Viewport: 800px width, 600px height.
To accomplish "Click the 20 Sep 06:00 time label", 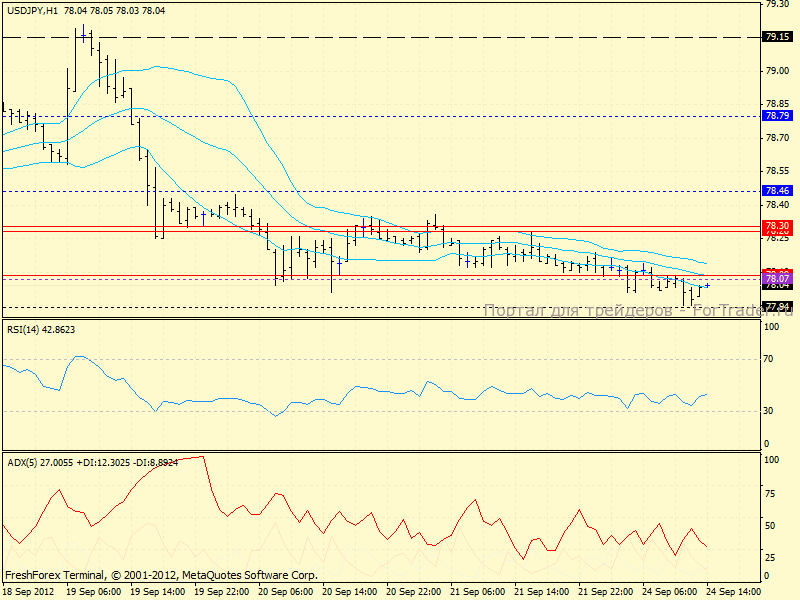I will pyautogui.click(x=288, y=591).
